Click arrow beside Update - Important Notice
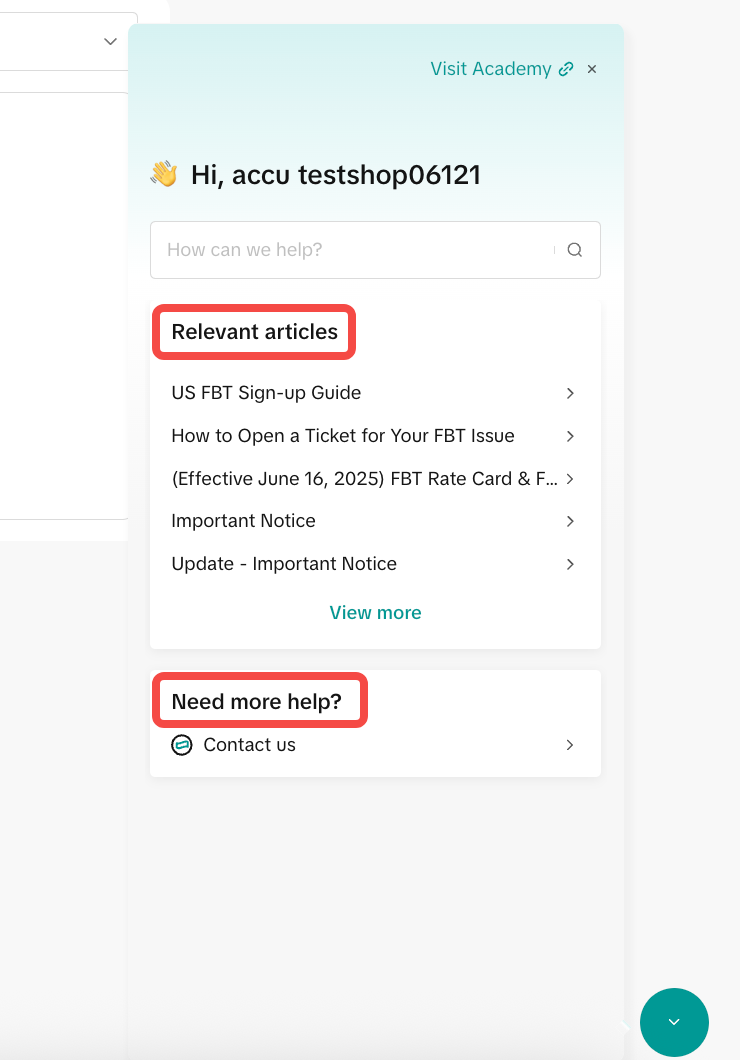The width and height of the screenshot is (740, 1060). point(570,564)
